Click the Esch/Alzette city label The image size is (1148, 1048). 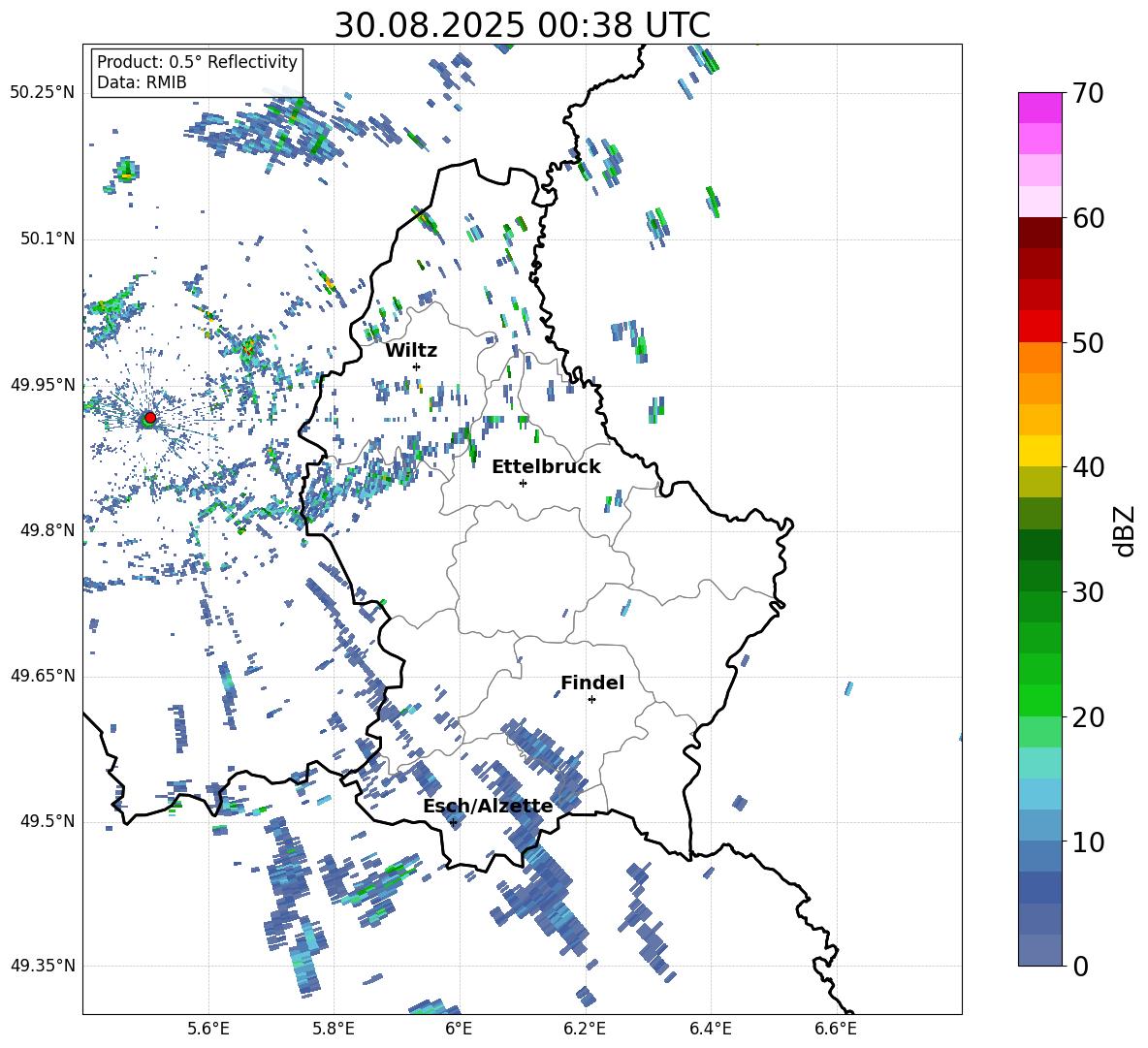tap(488, 807)
